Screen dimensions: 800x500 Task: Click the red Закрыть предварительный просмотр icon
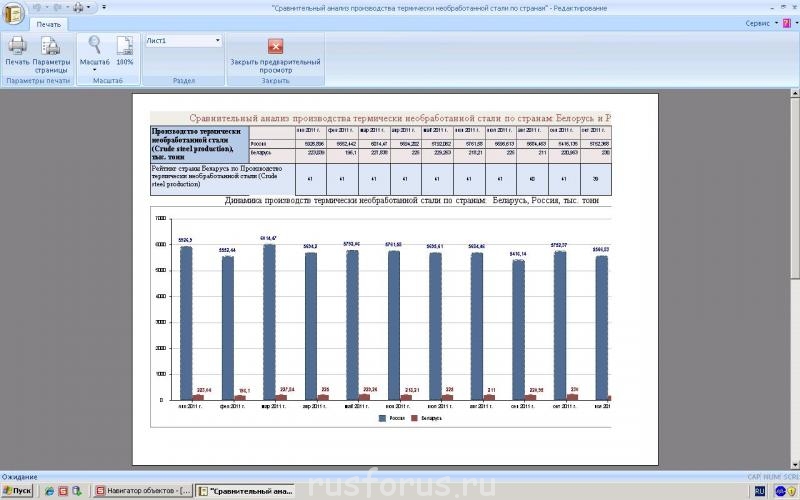(x=275, y=45)
